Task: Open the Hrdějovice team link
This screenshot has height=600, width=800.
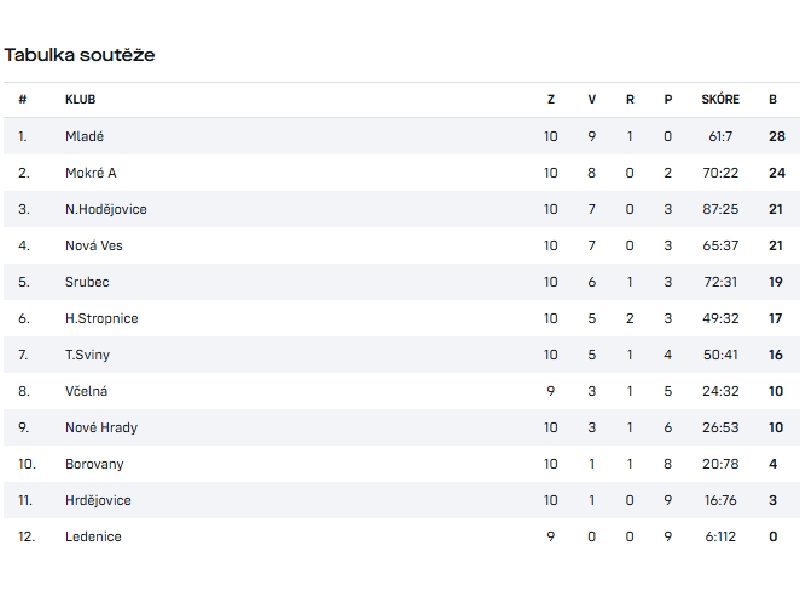Action: click(98, 500)
